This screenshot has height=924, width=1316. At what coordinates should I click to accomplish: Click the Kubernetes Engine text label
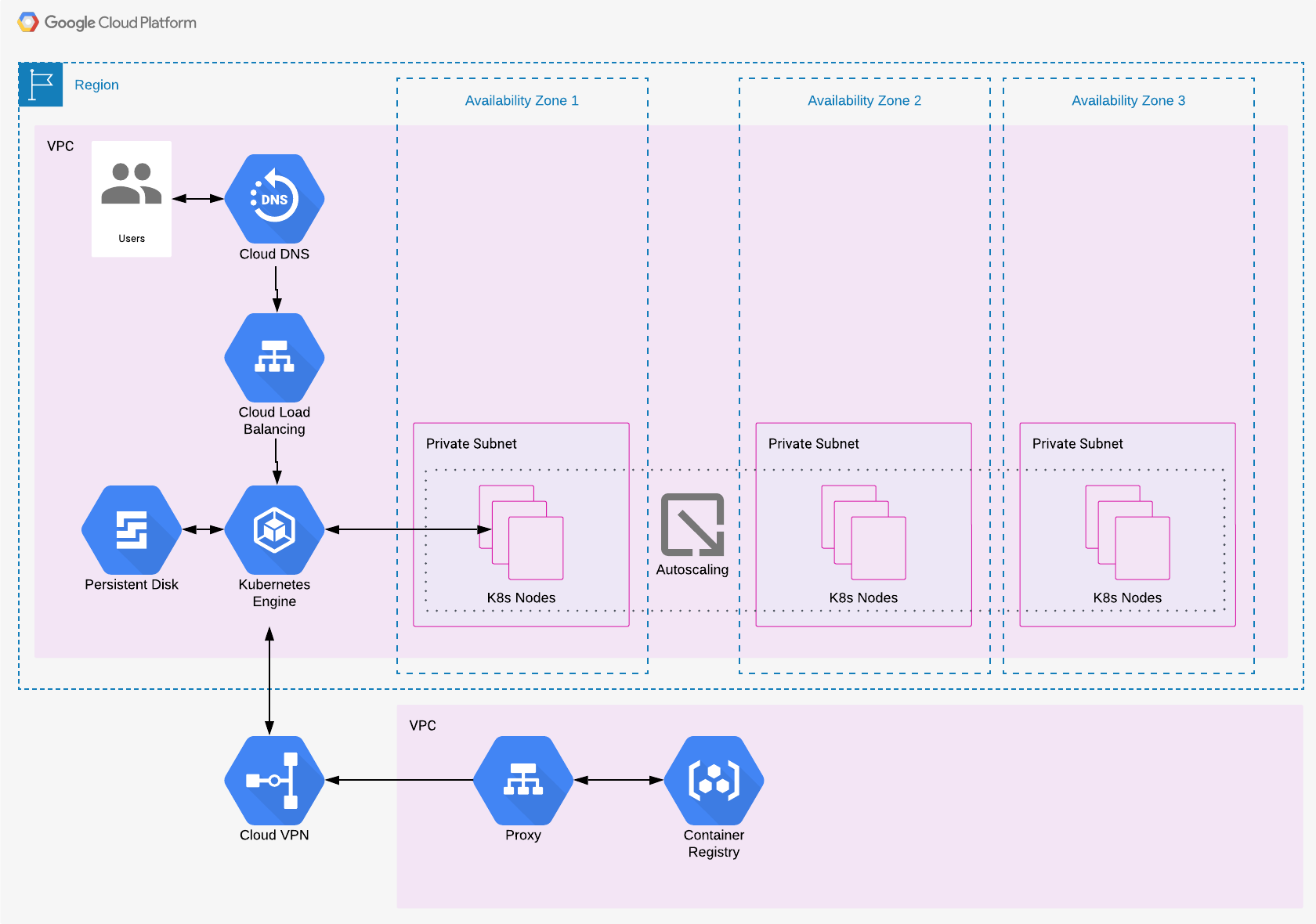click(x=274, y=593)
